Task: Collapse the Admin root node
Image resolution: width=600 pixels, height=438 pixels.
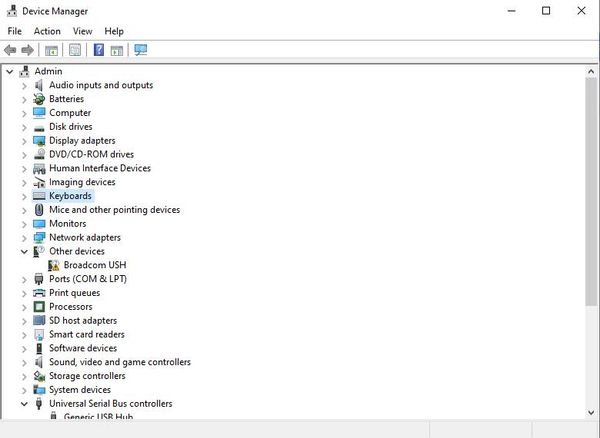Action: 10,71
